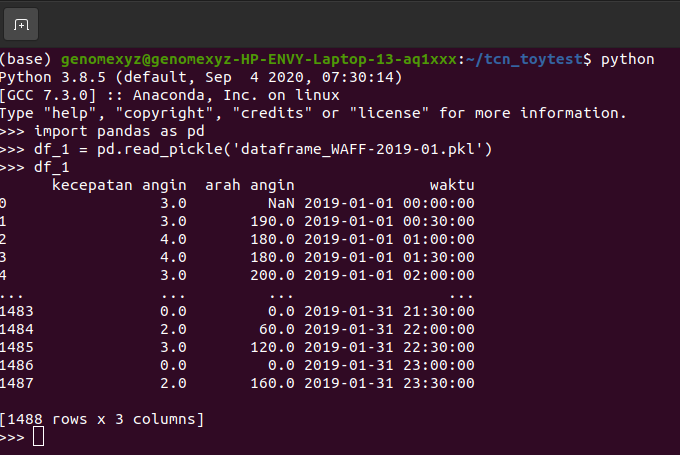
Task: Click the 'Python 3.8.5' version text
Action: [x=52, y=77]
